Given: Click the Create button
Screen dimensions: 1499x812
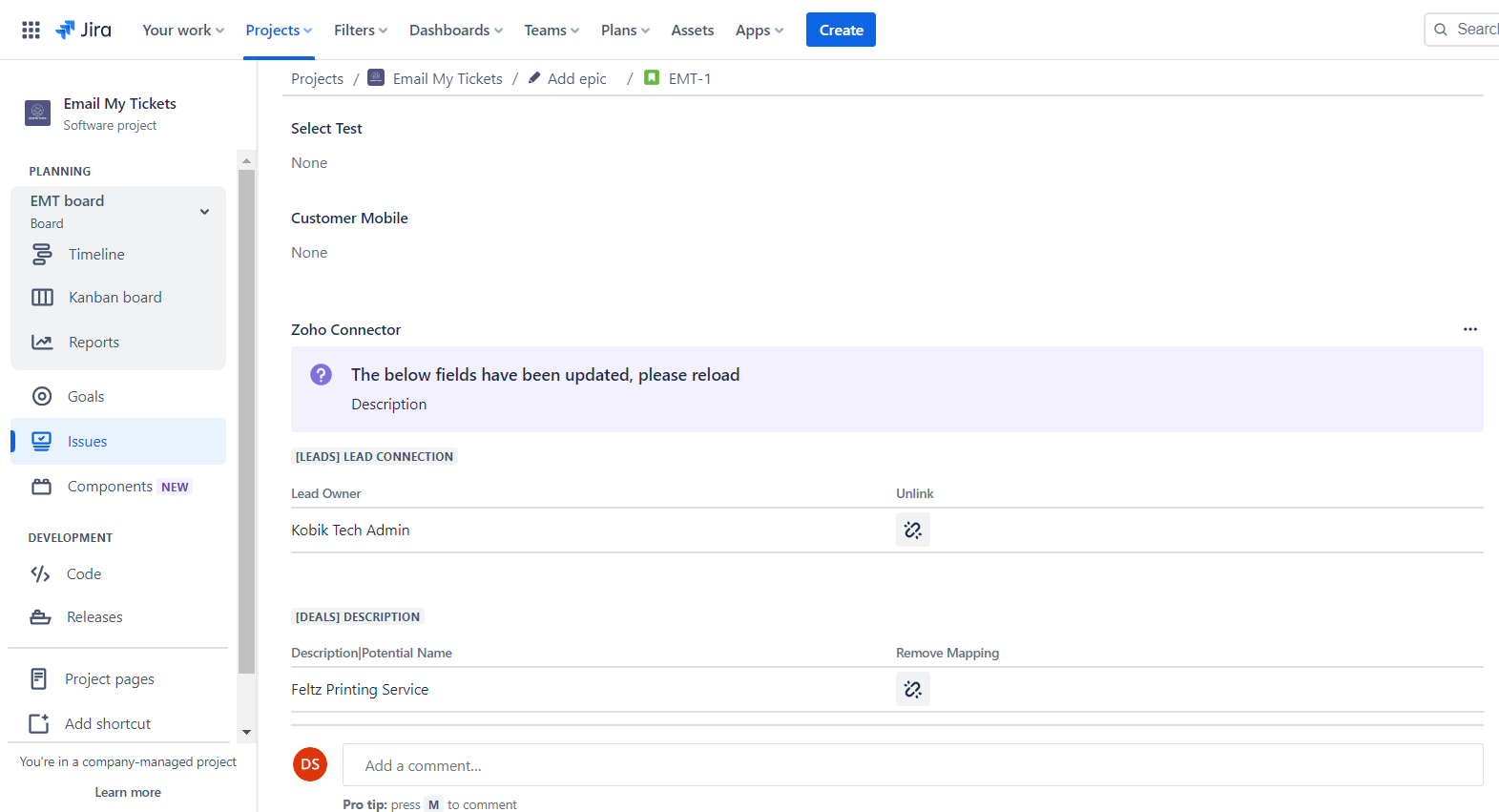Looking at the screenshot, I should (841, 30).
